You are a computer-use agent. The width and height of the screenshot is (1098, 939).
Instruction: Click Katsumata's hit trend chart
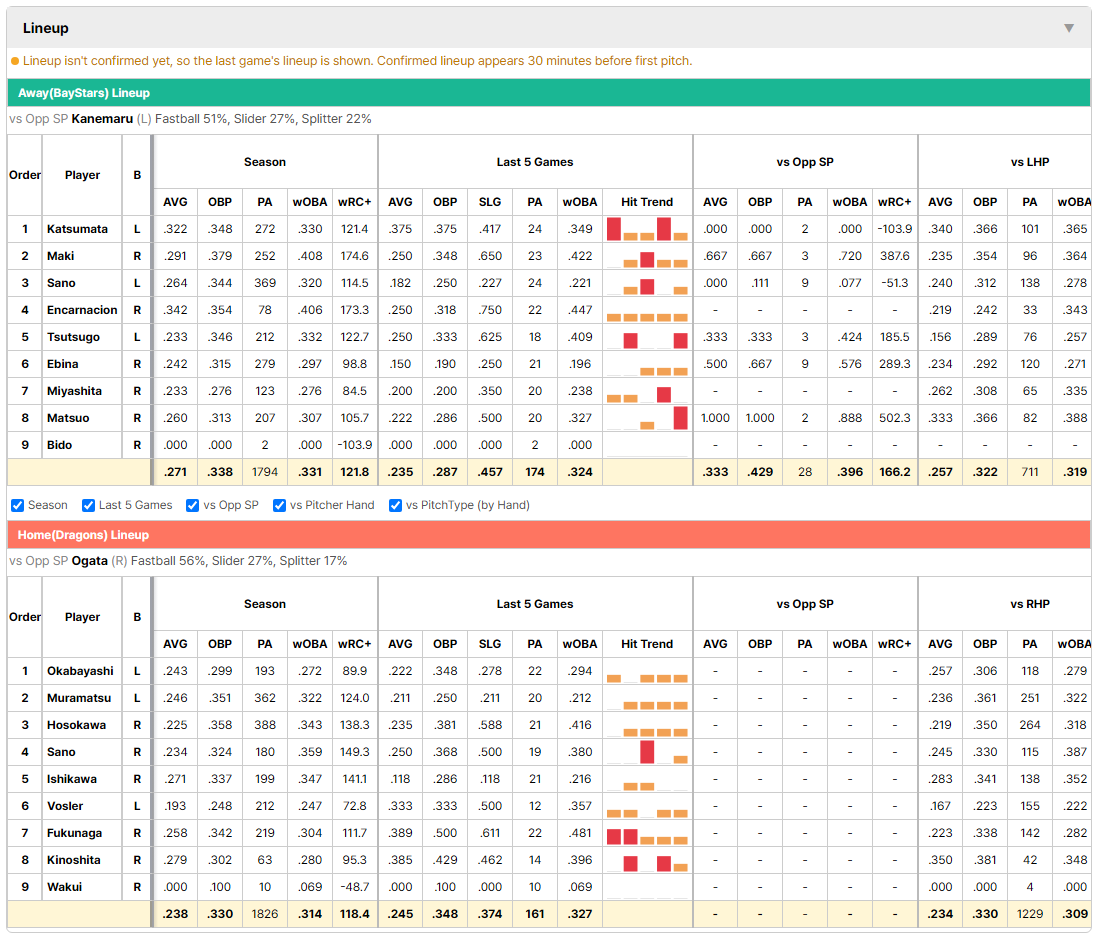coord(647,229)
